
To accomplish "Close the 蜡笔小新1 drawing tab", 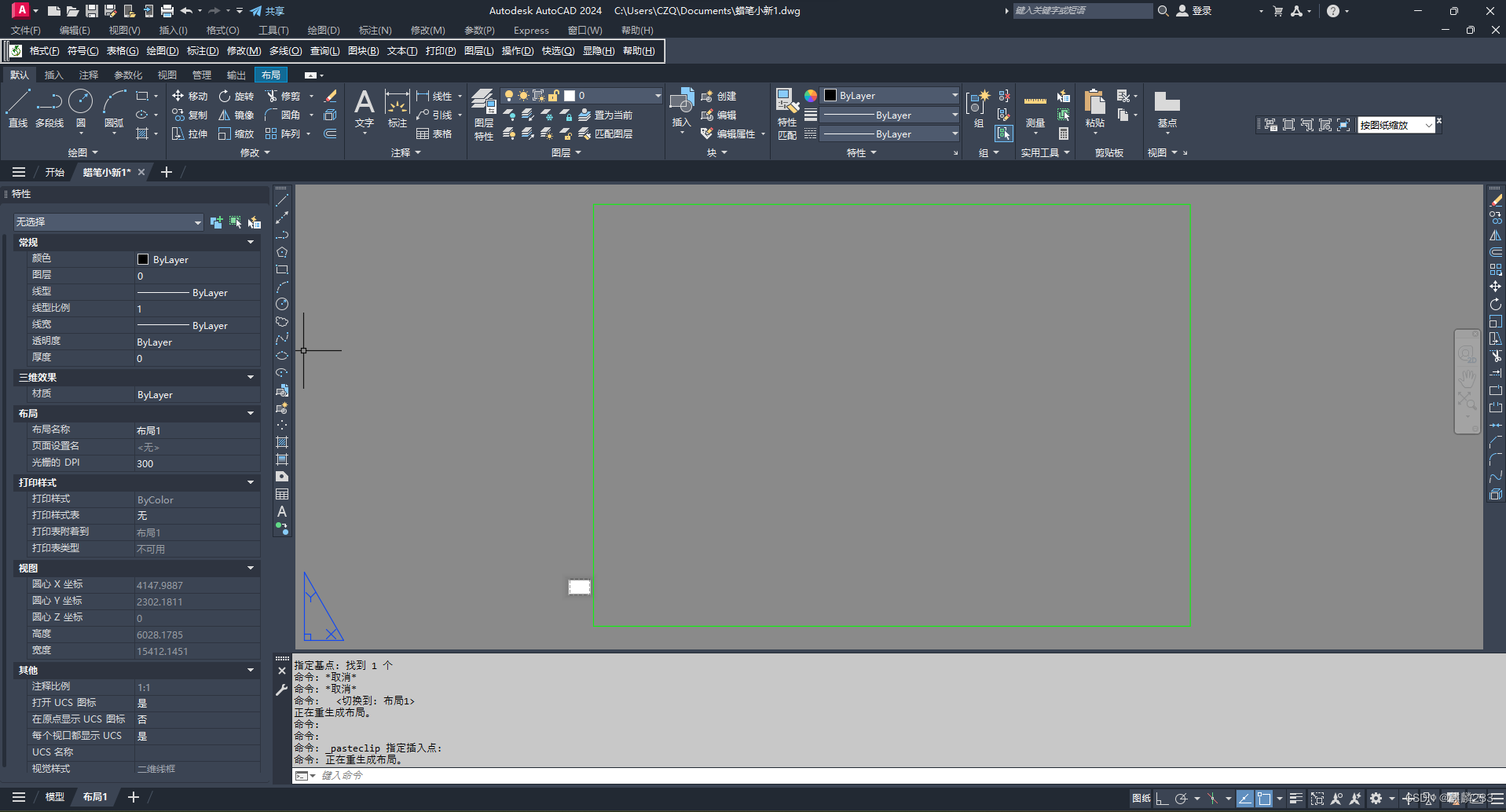I will coord(141,172).
